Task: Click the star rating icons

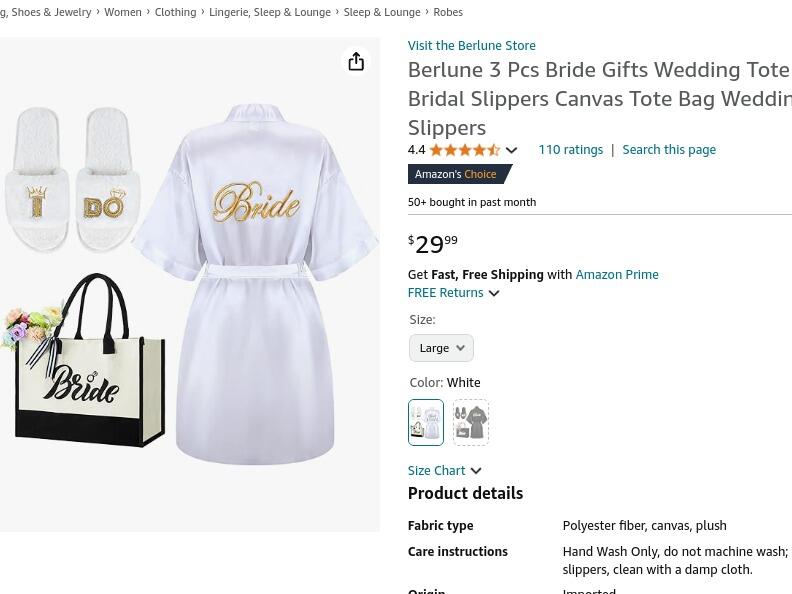Action: coord(465,150)
